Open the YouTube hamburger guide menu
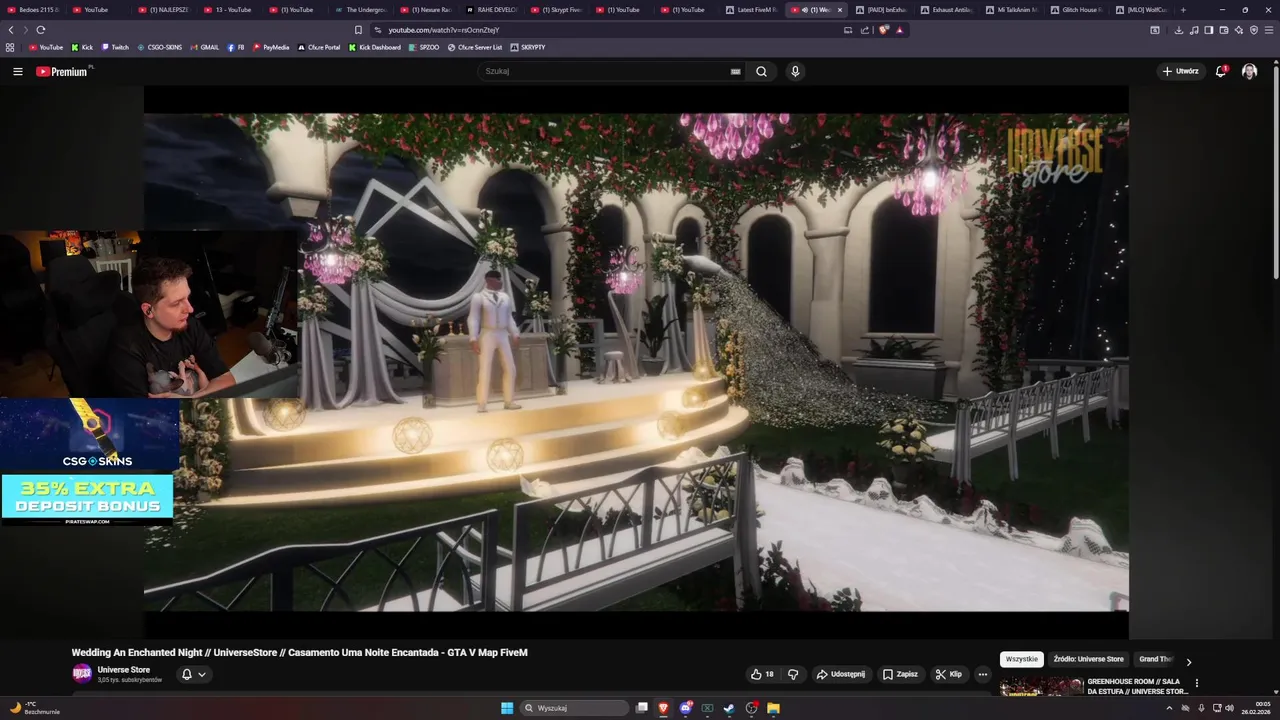Image resolution: width=1280 pixels, height=720 pixels. pos(17,71)
